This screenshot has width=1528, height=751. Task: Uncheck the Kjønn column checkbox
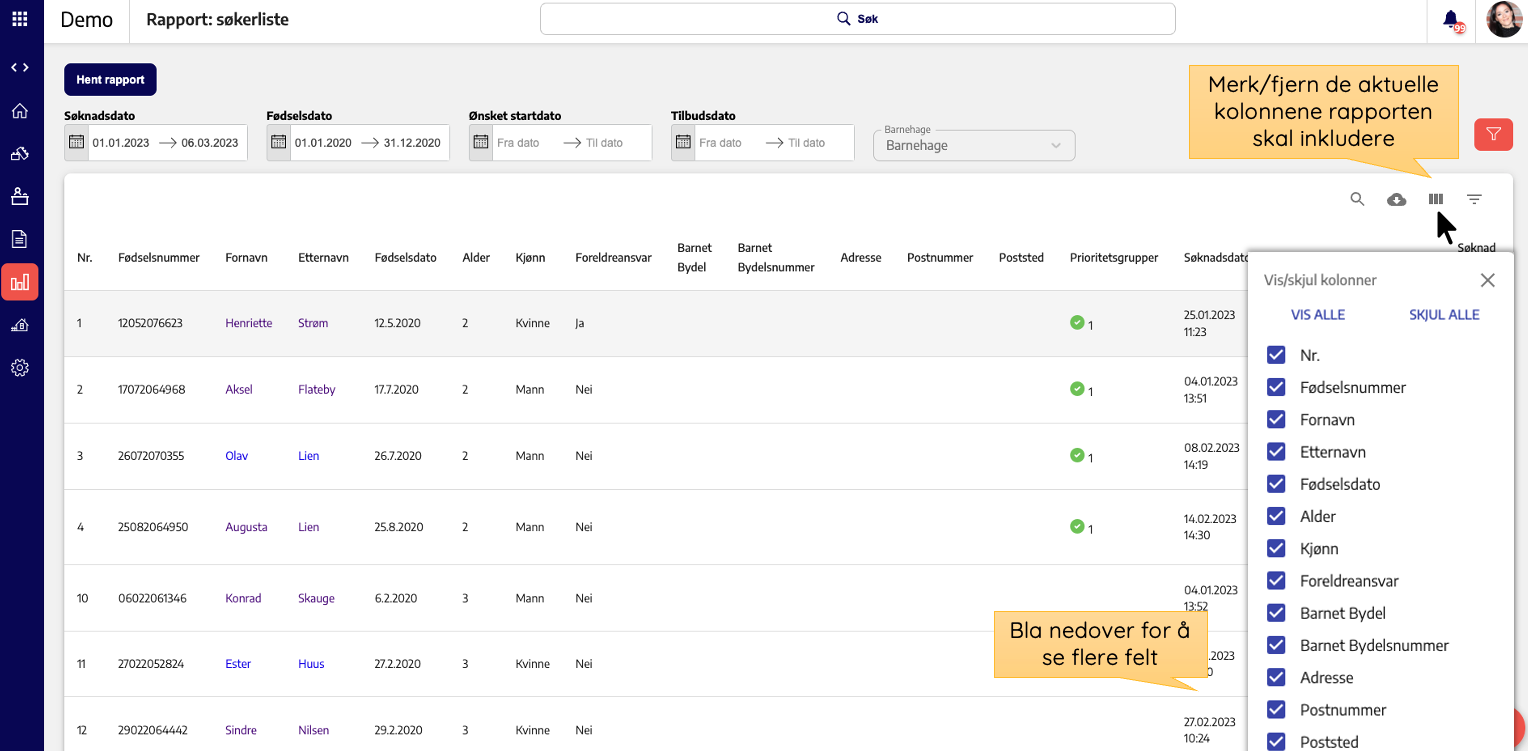pyautogui.click(x=1276, y=548)
